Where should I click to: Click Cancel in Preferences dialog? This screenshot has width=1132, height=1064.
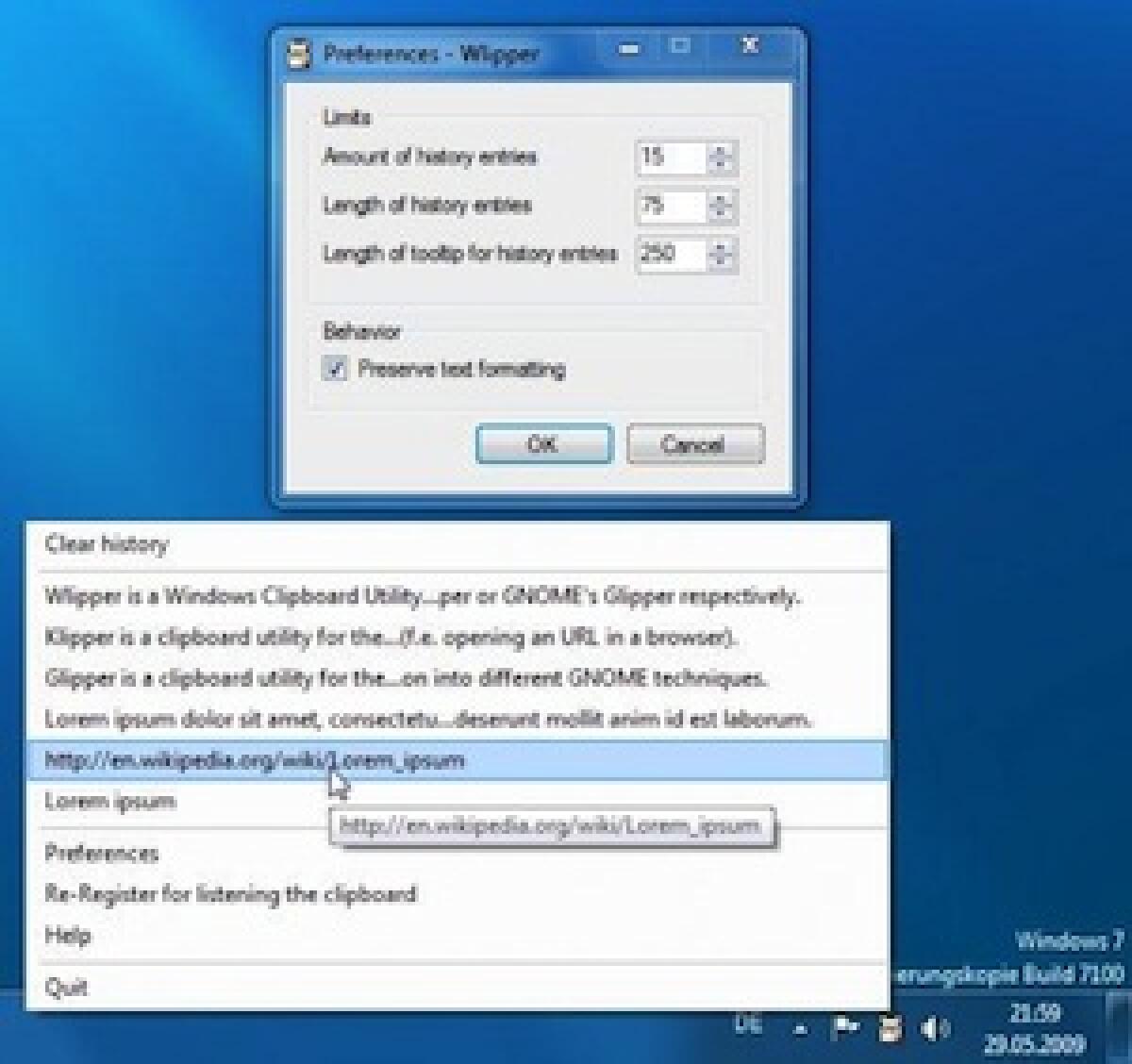694,444
